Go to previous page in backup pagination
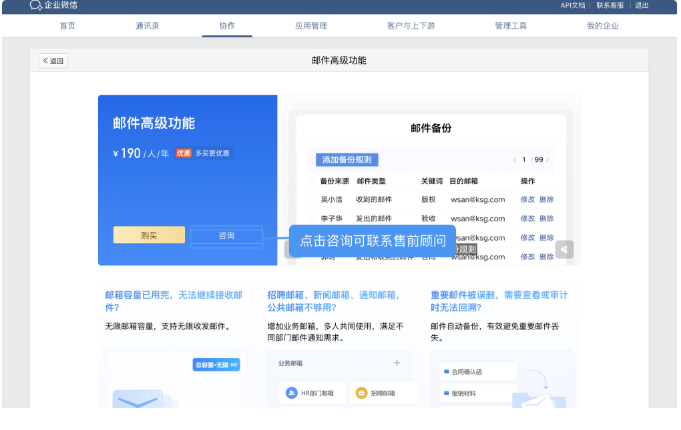The image size is (681, 430). (x=515, y=159)
